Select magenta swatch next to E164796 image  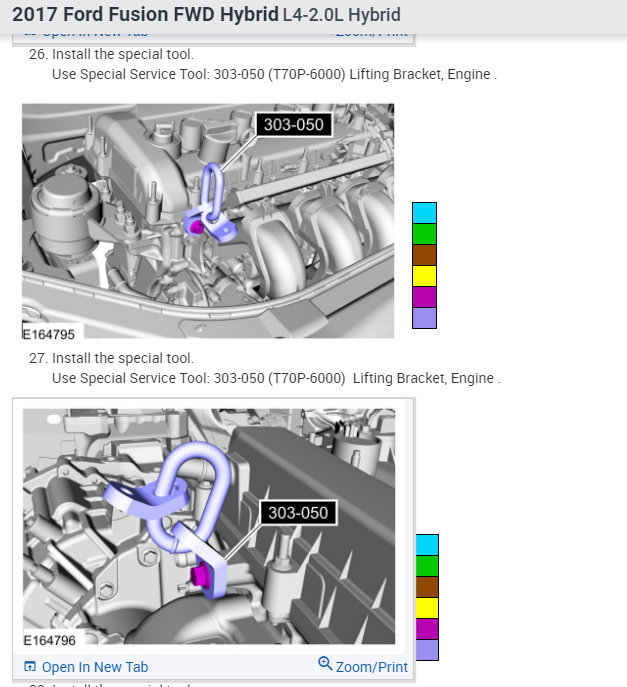(427, 629)
